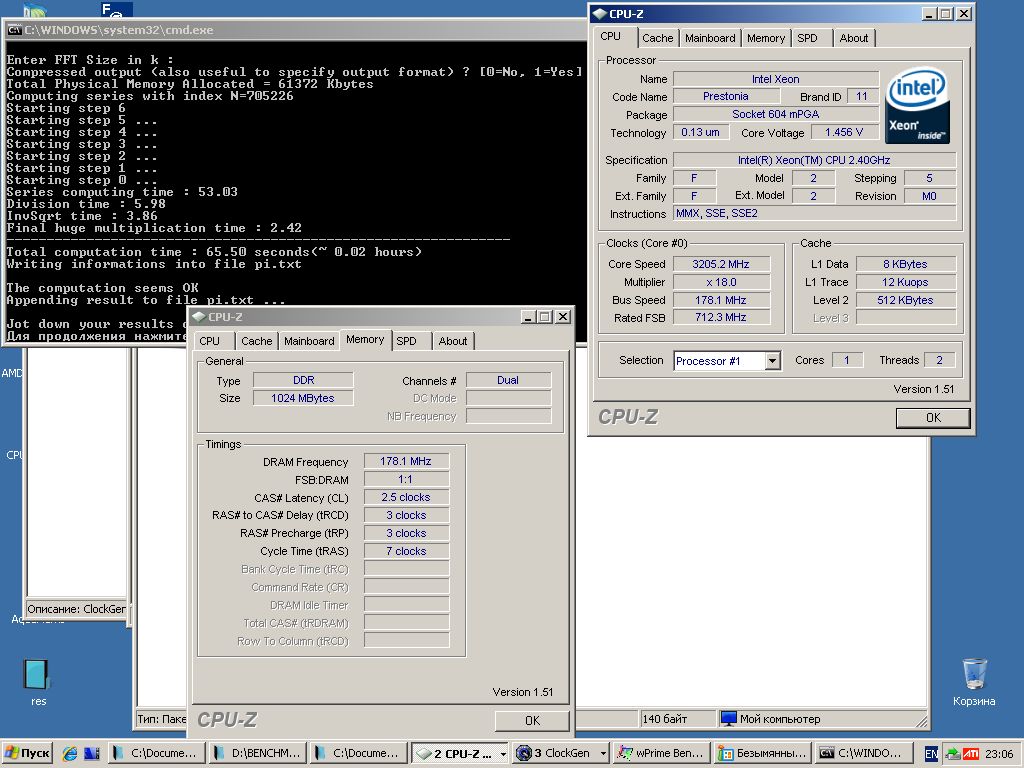The image size is (1024, 768).
Task: Click the memory Type value DDR
Action: (x=303, y=380)
